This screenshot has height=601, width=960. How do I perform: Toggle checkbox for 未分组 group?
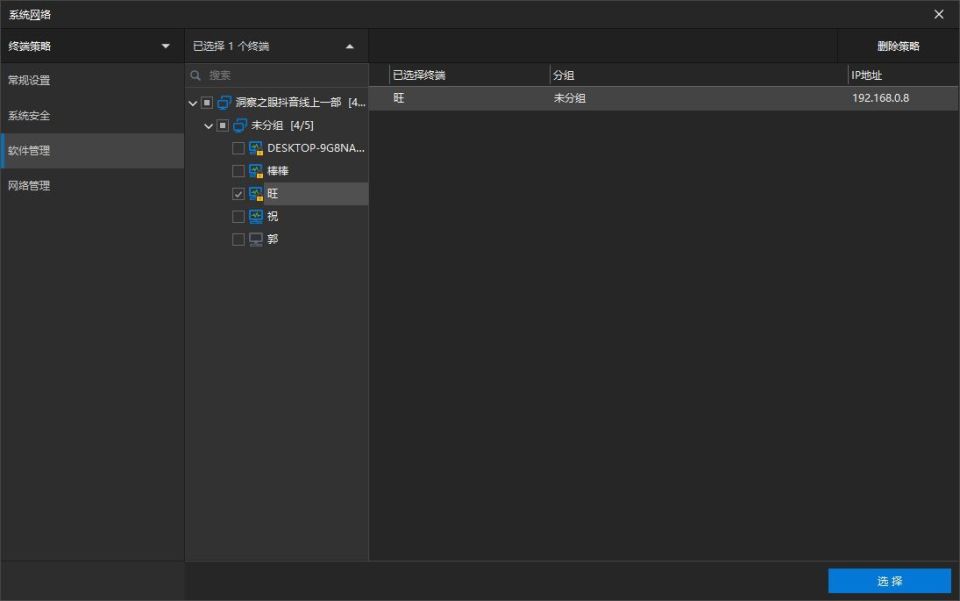[x=223, y=125]
